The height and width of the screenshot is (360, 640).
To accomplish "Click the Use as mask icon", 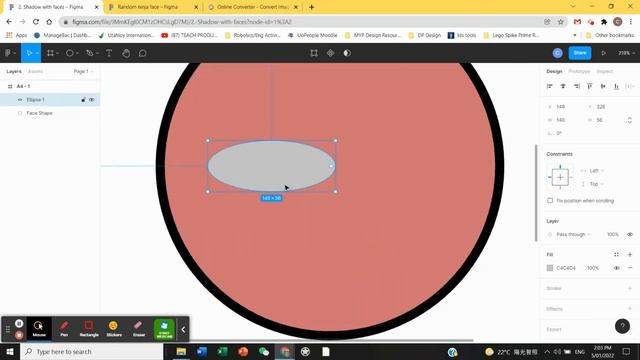I will (x=347, y=53).
